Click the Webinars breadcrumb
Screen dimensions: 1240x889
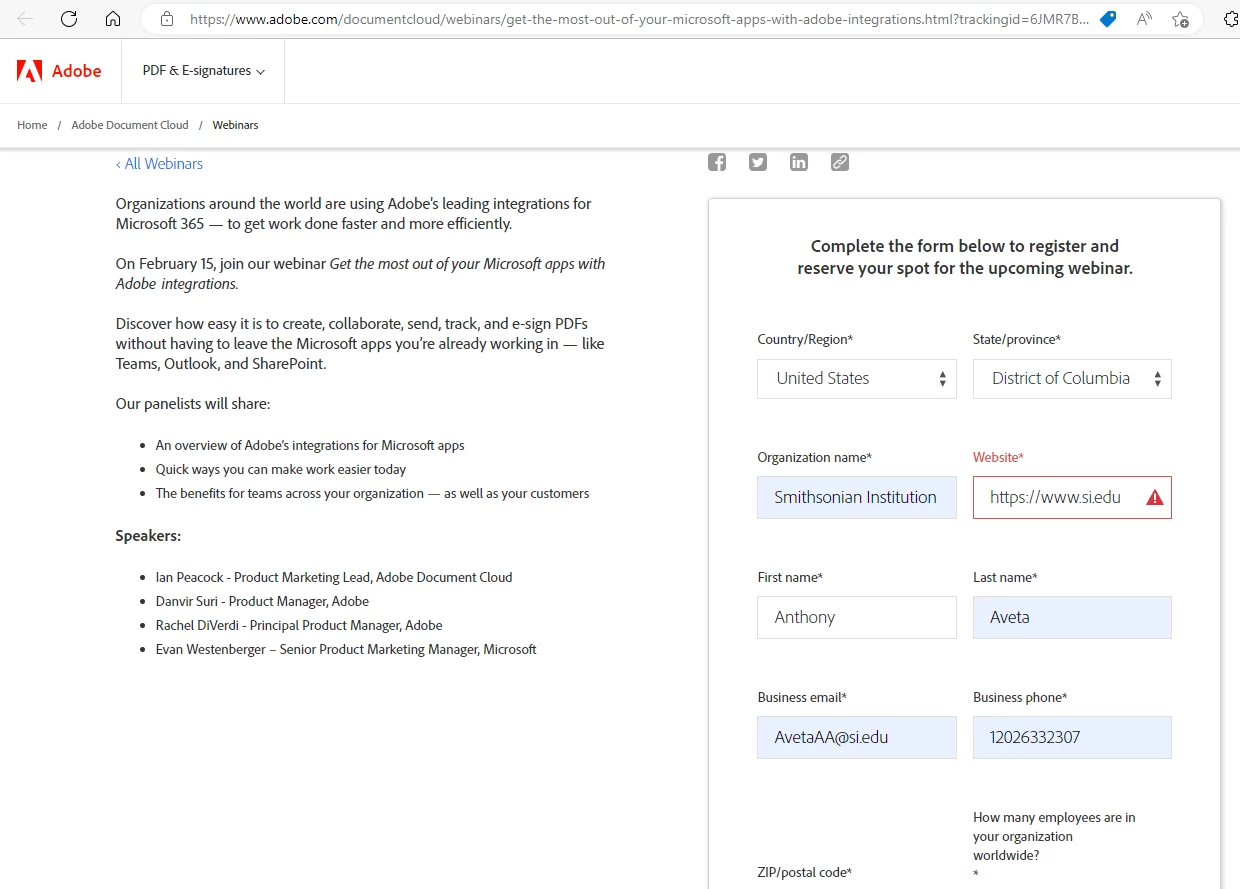[235, 125]
